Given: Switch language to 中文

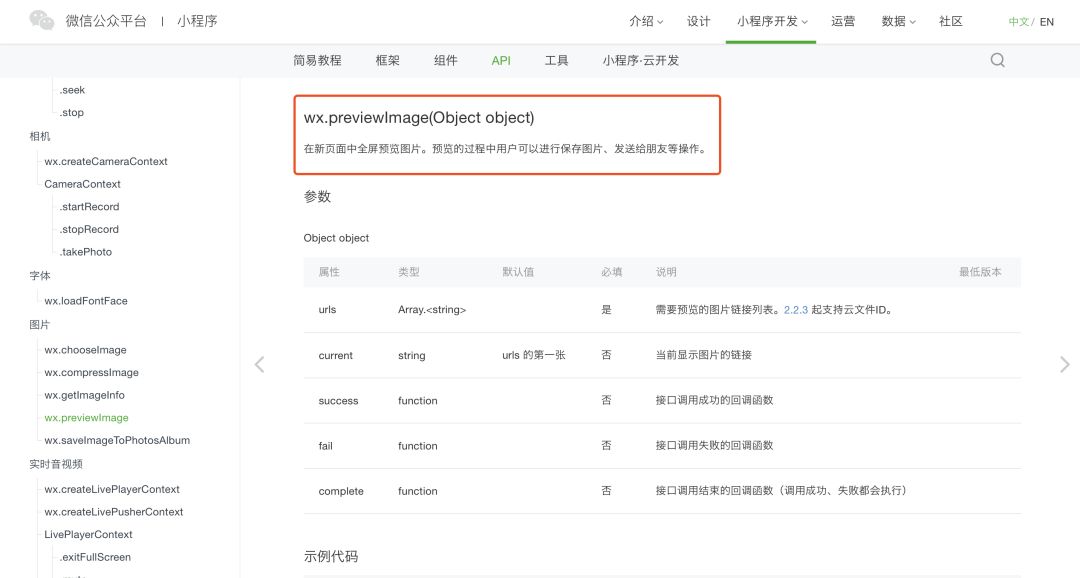Looking at the screenshot, I should click(x=1019, y=22).
